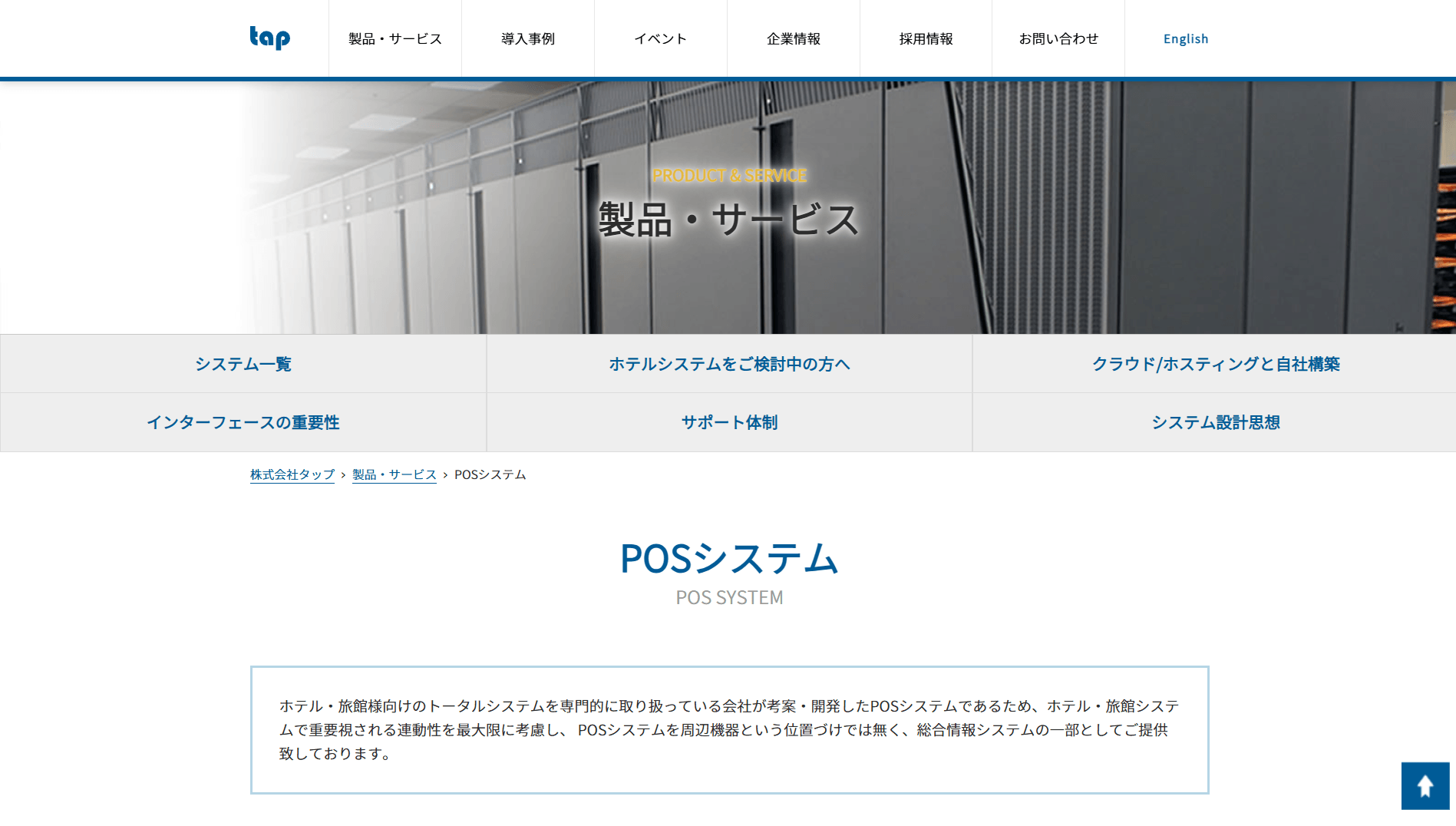1456x826 pixels.
Task: Click the 株式会社タップ breadcrumb link
Action: [292, 474]
